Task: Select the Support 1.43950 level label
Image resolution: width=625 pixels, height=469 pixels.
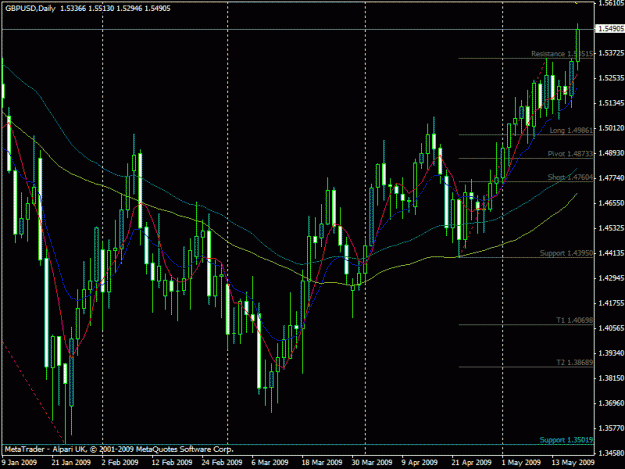Action: [566, 253]
